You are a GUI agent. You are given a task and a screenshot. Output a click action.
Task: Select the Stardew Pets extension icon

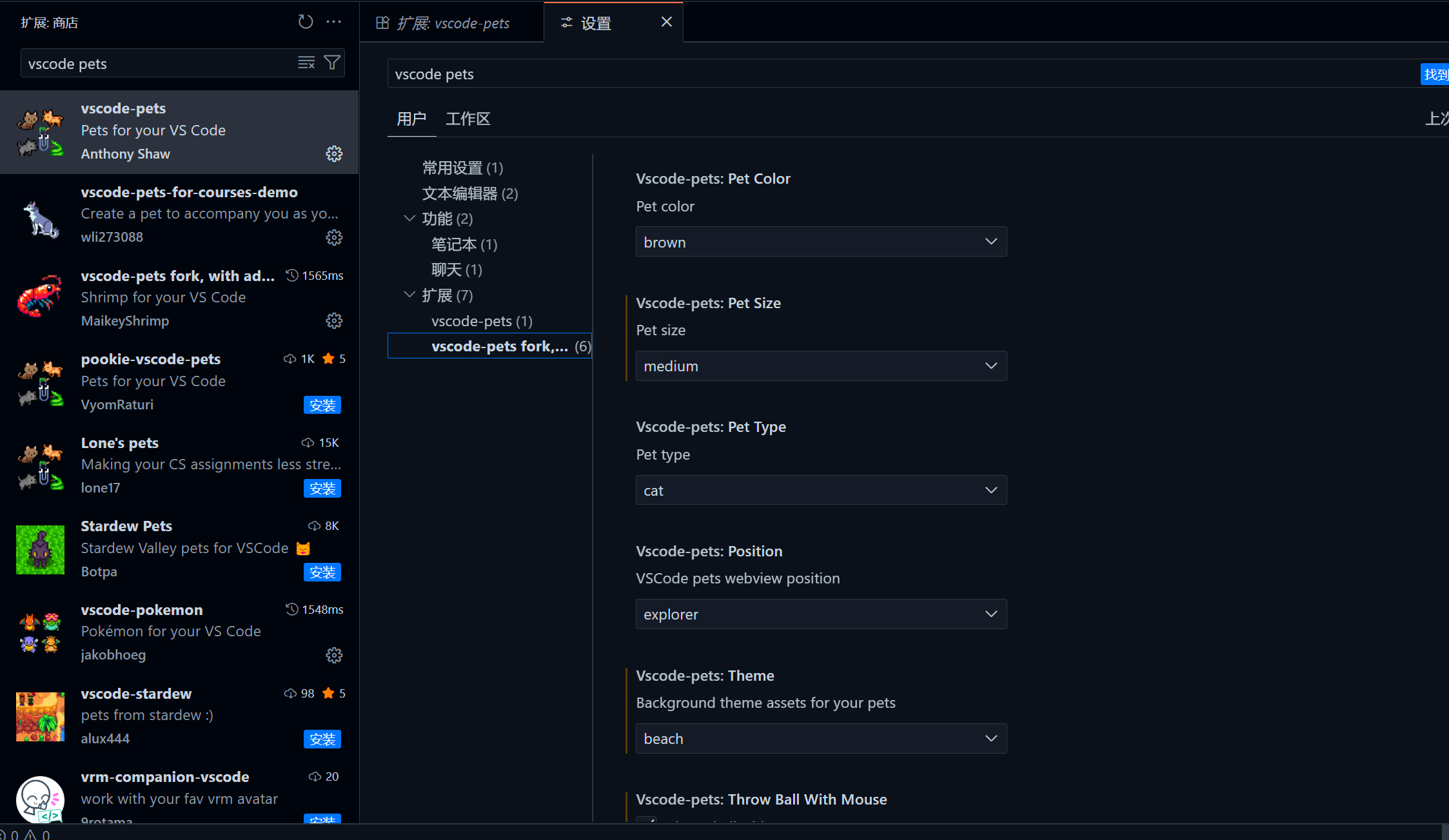click(x=40, y=549)
